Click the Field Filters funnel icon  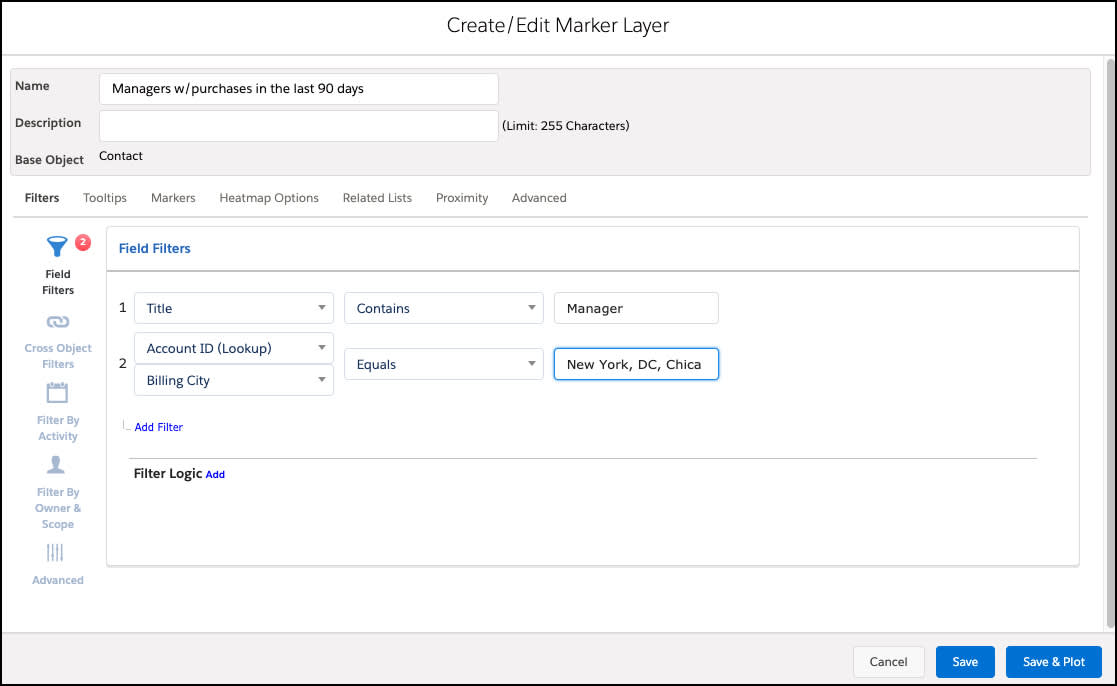tap(57, 246)
